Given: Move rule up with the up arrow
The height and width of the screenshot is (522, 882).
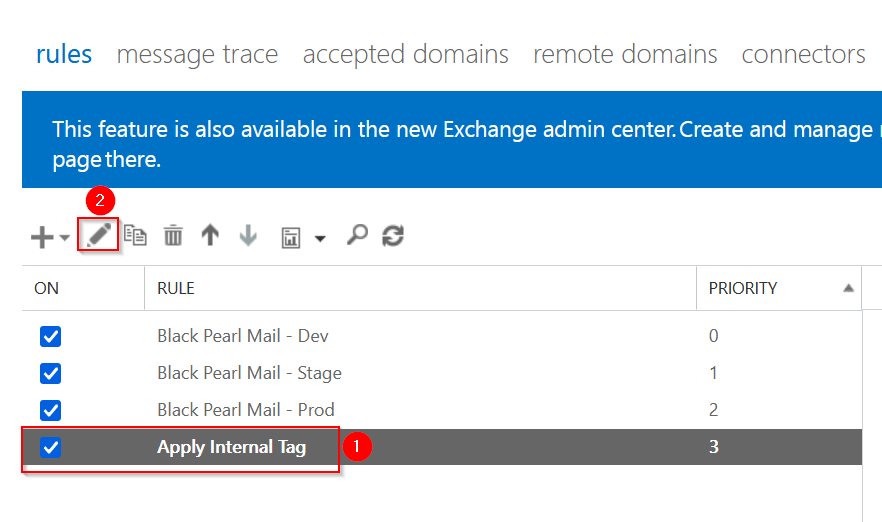Looking at the screenshot, I should (x=210, y=236).
